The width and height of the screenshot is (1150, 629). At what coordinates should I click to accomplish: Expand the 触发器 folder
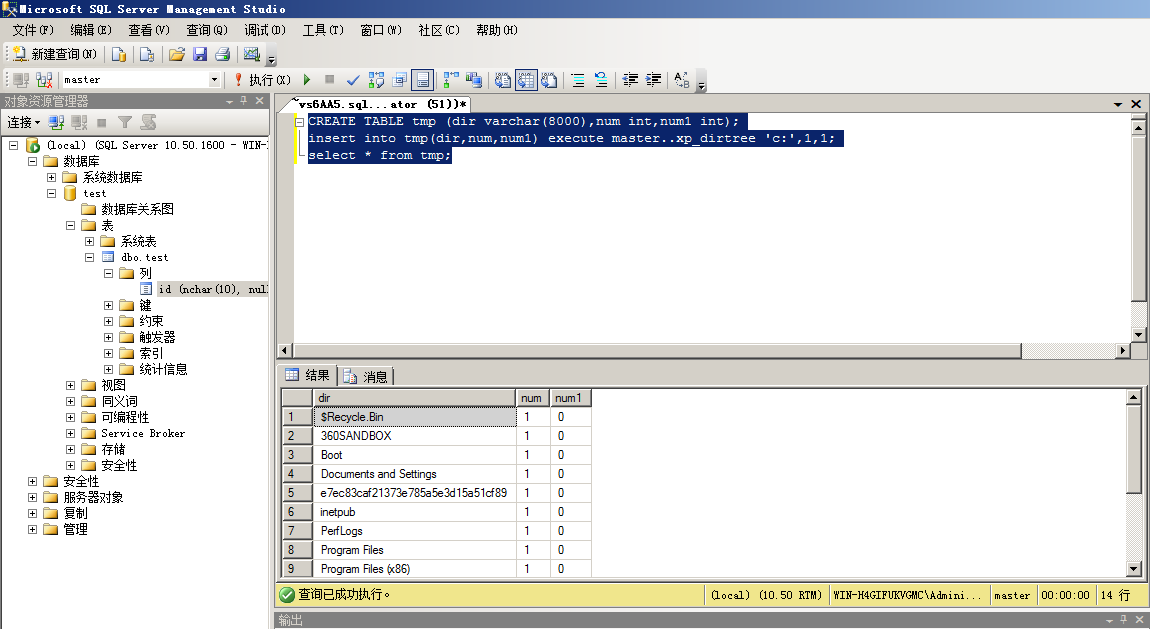click(x=109, y=337)
